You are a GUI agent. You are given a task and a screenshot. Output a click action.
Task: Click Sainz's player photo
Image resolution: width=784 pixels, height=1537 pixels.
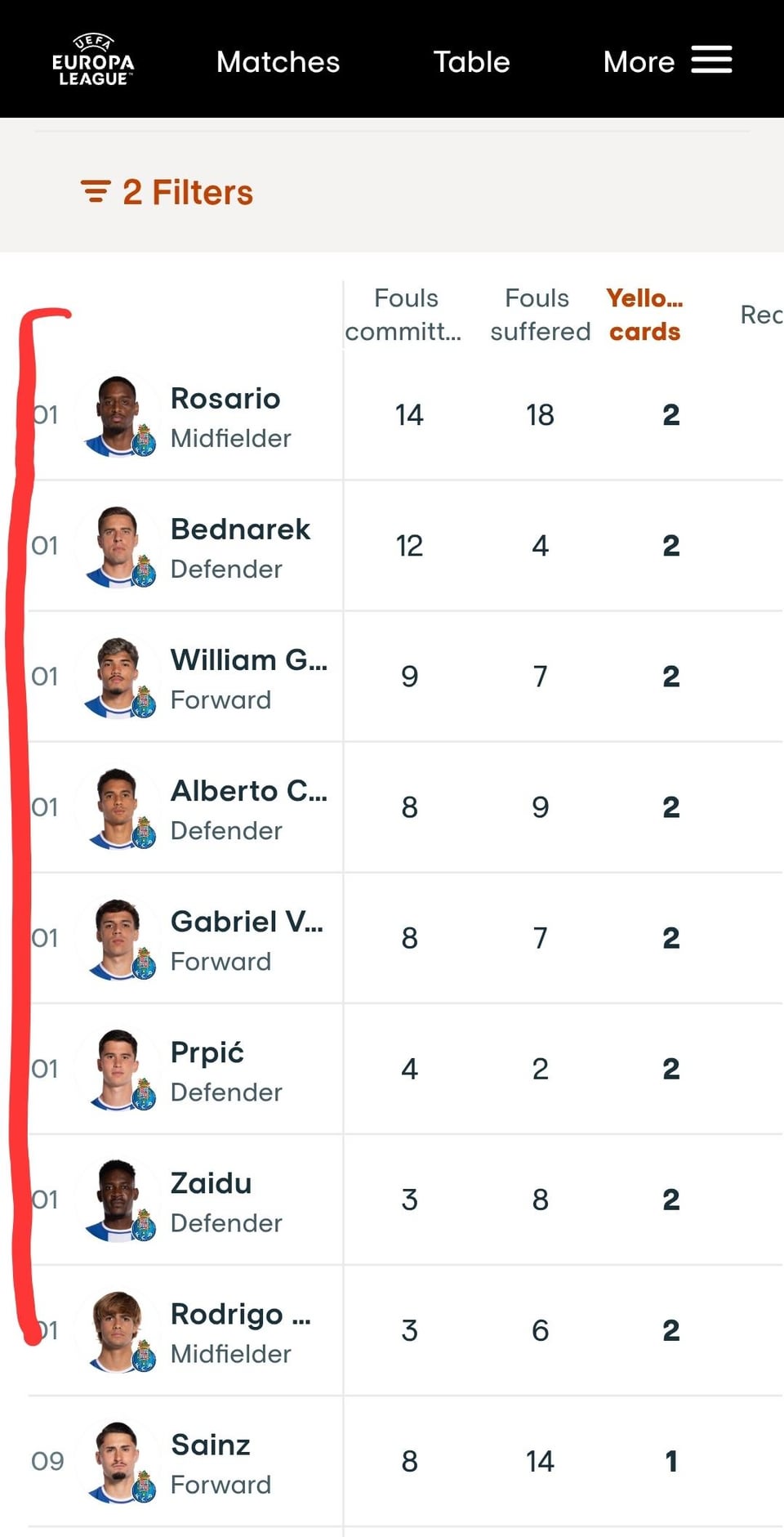click(118, 1461)
